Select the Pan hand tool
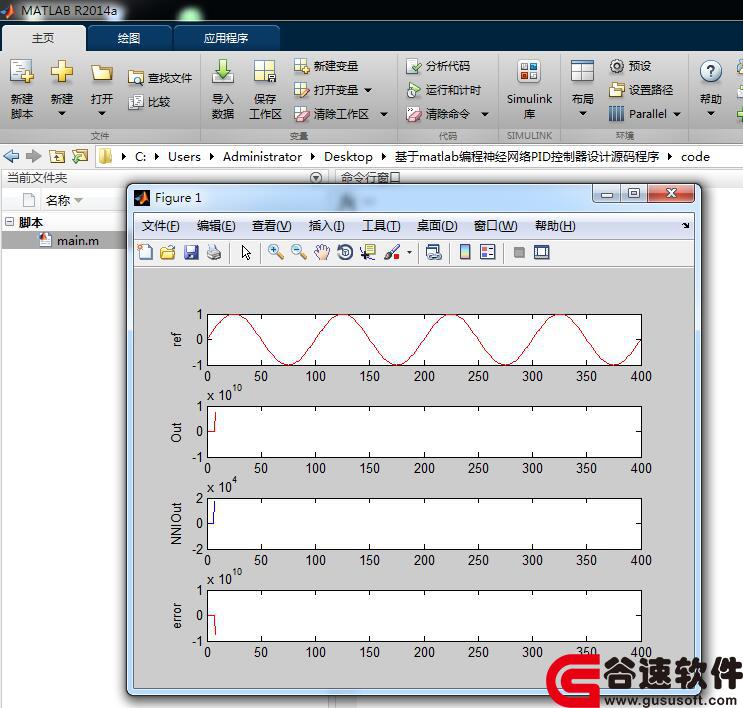The height and width of the screenshot is (708, 743). pyautogui.click(x=322, y=252)
